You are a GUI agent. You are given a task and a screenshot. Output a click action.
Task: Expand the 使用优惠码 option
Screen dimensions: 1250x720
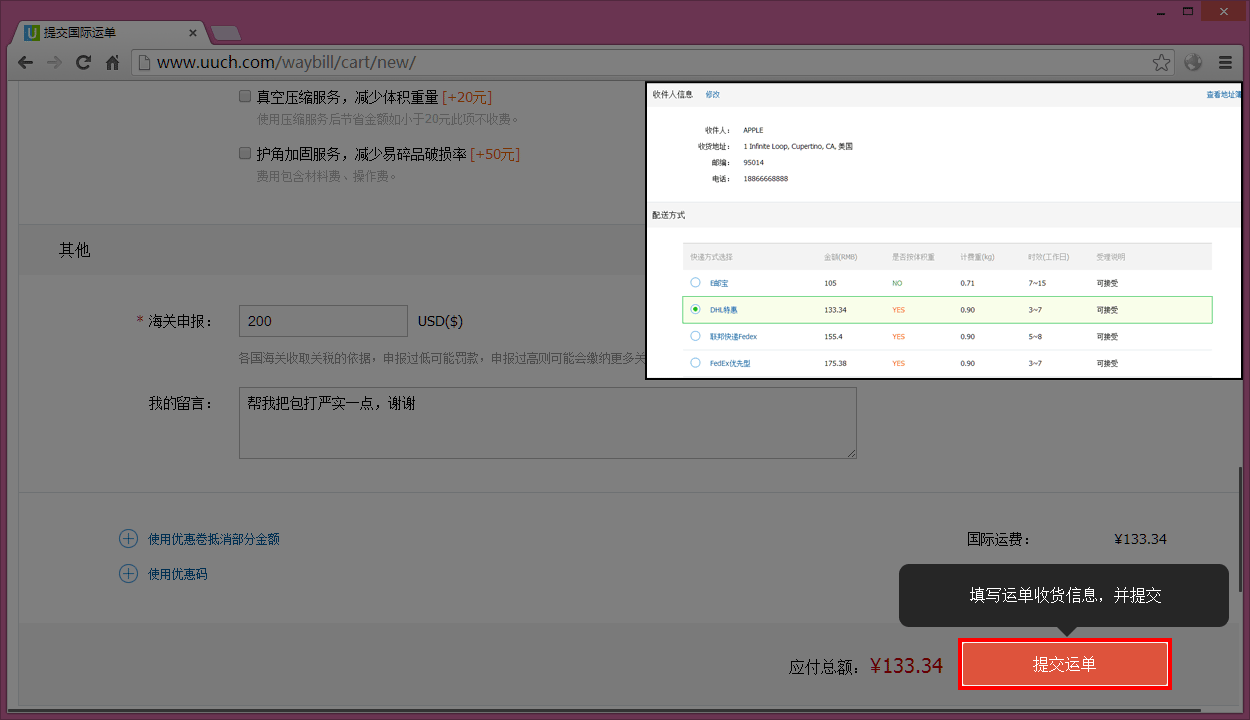point(178,574)
